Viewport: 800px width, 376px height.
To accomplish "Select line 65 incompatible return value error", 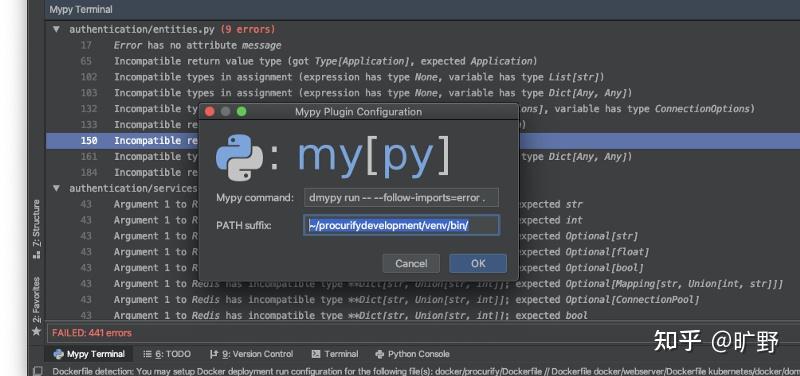I will (x=423, y=61).
